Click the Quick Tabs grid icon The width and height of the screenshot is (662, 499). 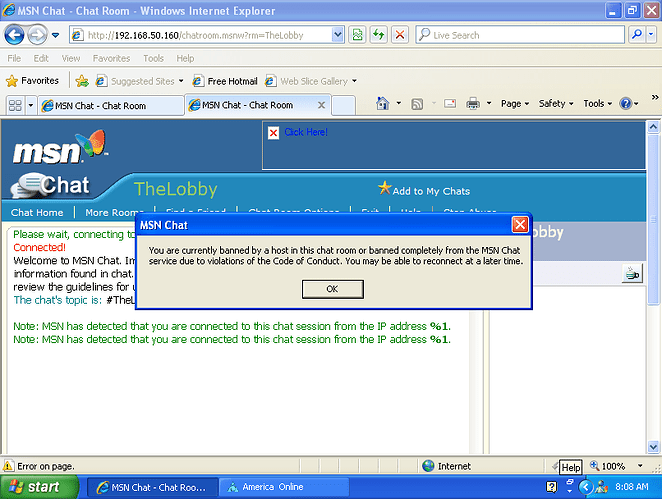[x=15, y=105]
